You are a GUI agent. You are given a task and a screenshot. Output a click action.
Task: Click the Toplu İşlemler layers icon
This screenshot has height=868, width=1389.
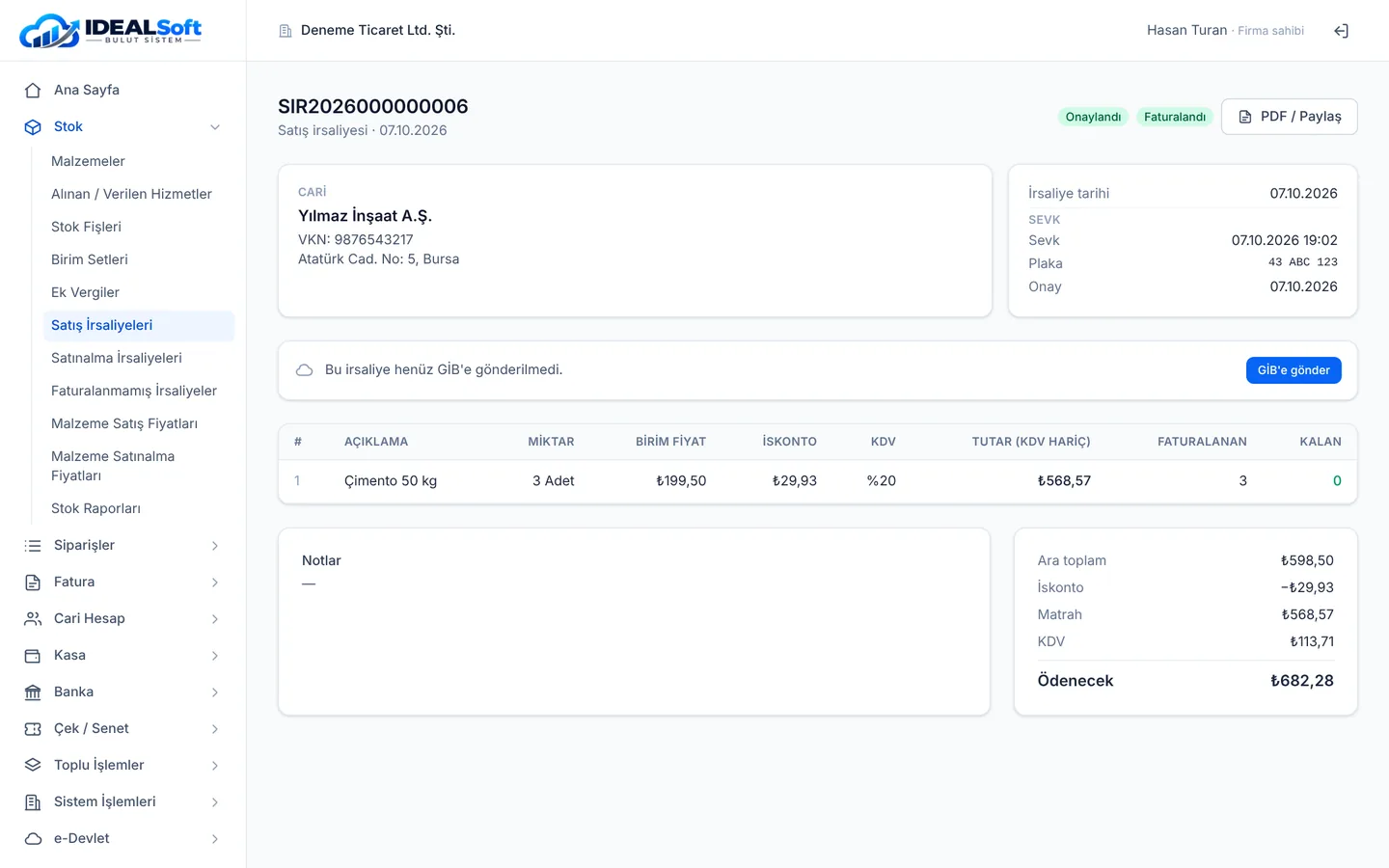click(33, 765)
